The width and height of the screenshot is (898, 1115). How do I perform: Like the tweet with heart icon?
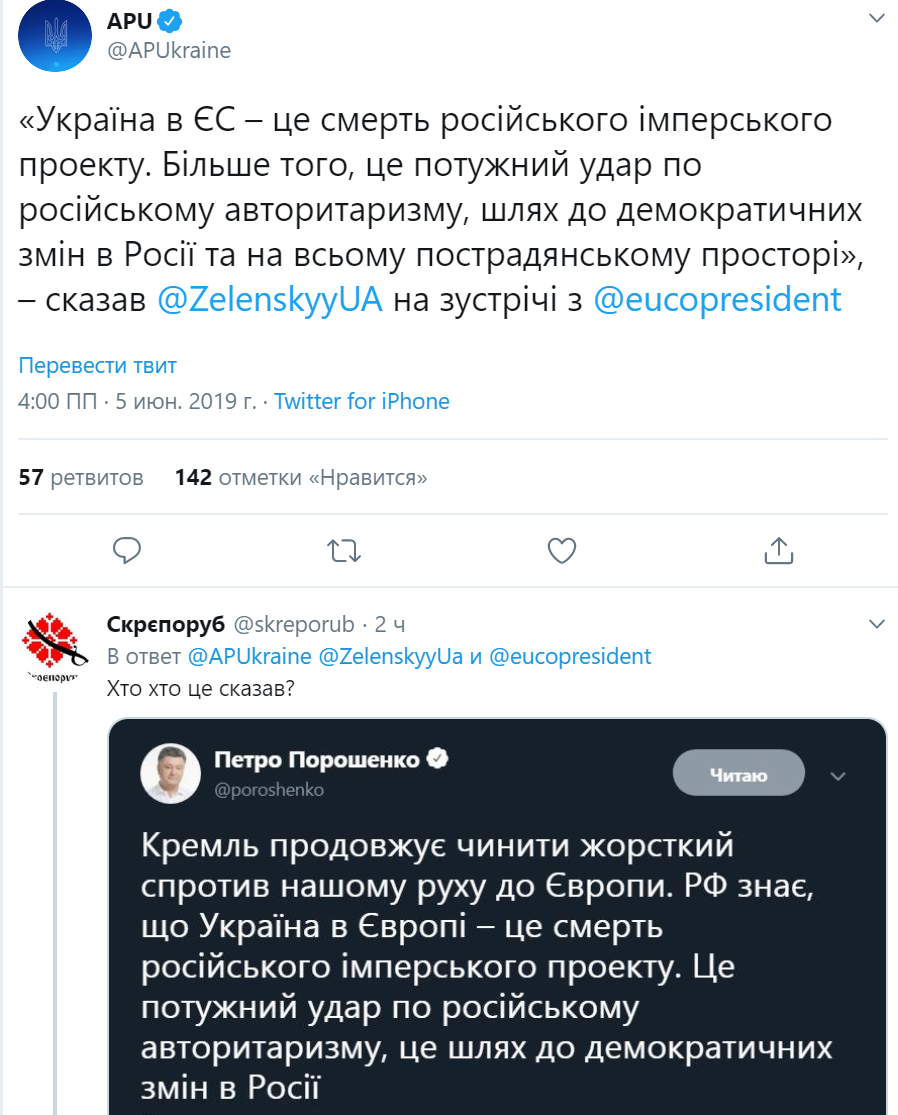562,549
